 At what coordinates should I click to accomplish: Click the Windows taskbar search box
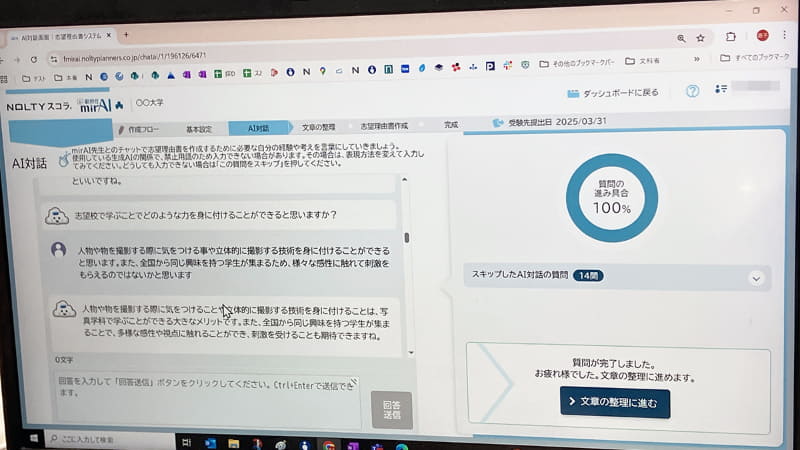(x=111, y=439)
